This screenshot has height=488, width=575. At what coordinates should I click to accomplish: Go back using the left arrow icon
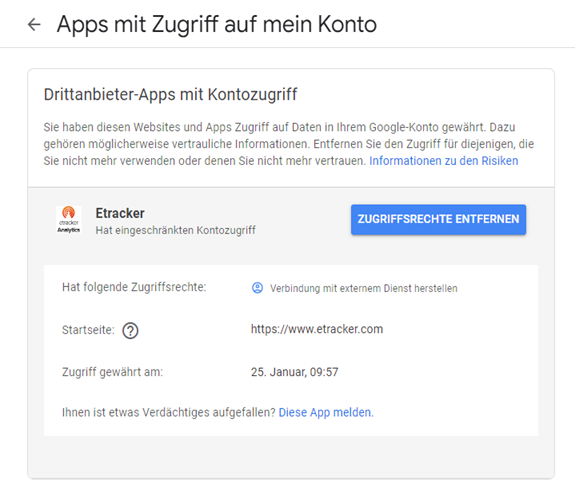pos(34,25)
